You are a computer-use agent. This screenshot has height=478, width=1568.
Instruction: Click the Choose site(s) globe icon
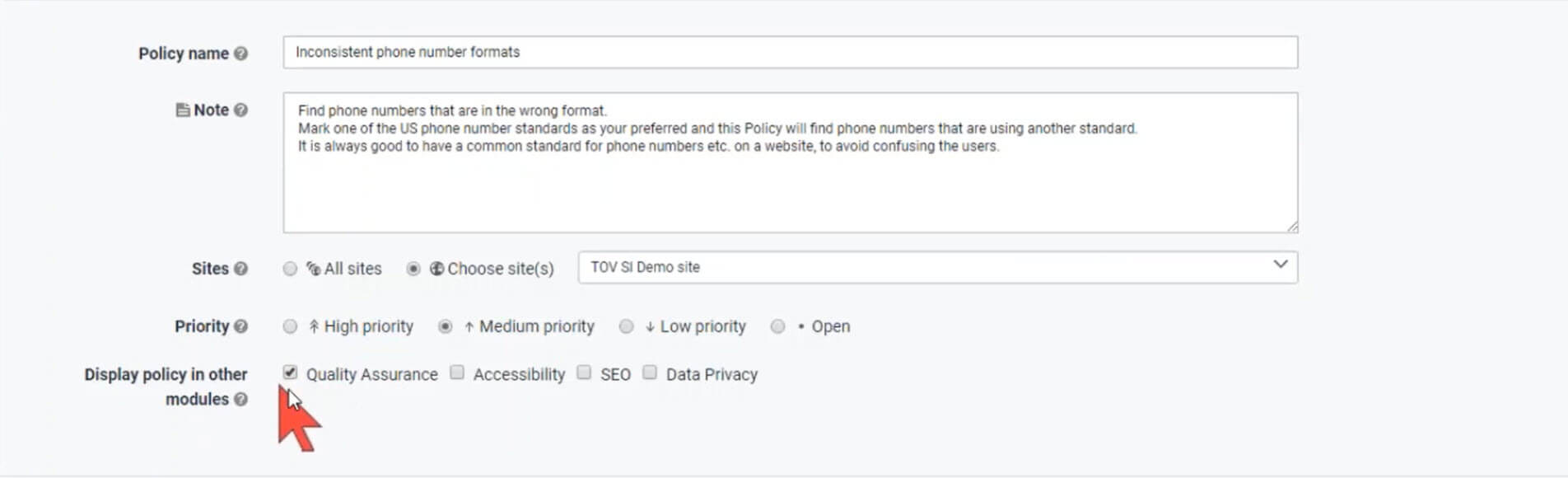(x=436, y=269)
